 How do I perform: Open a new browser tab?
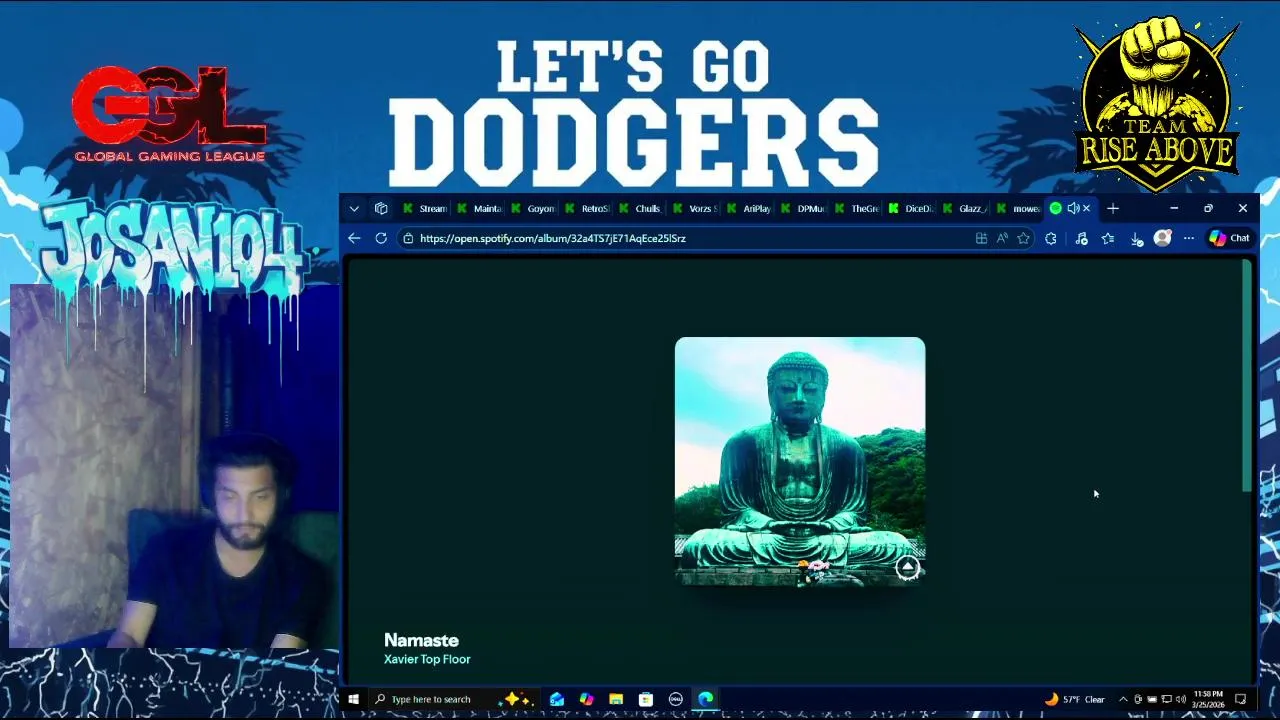point(1113,208)
